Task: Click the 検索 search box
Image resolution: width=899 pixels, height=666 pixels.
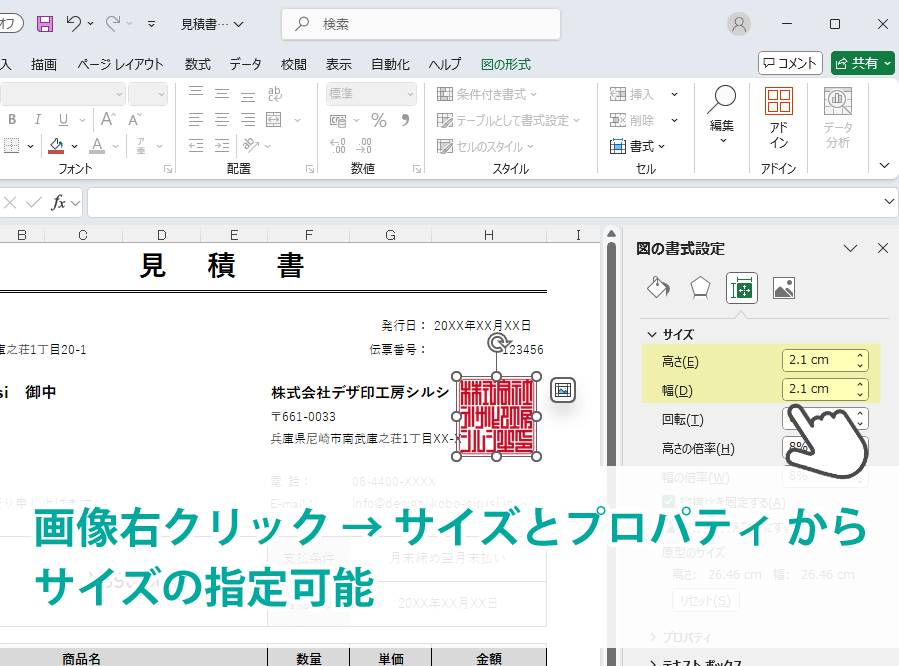Action: pyautogui.click(x=421, y=24)
